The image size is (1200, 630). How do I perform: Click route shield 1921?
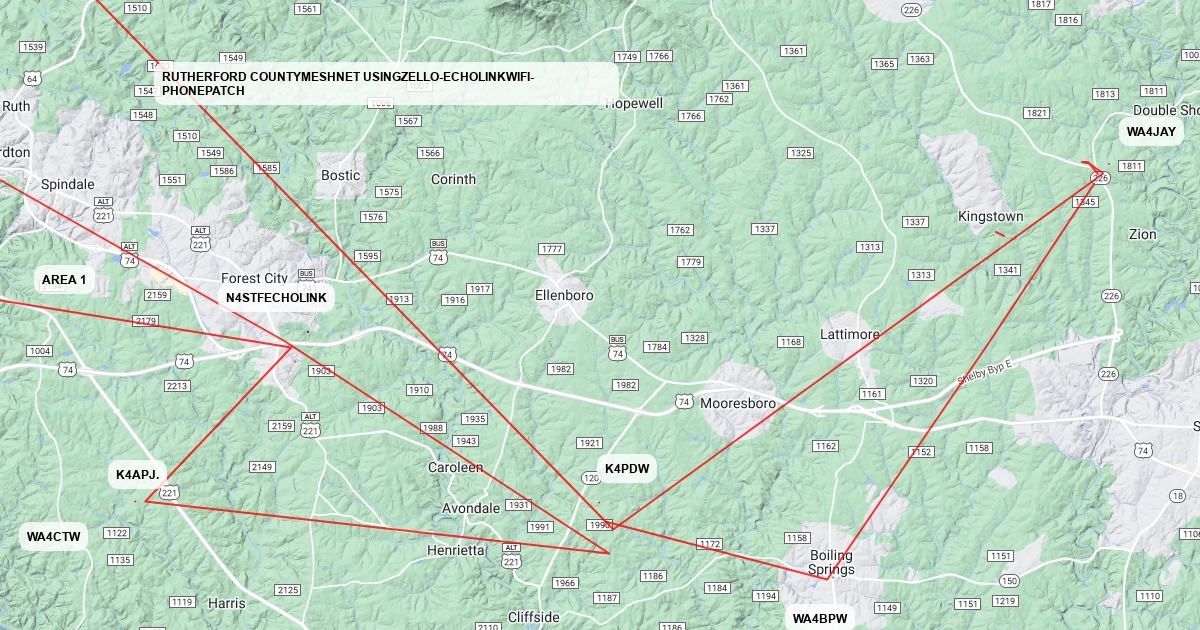coord(590,442)
